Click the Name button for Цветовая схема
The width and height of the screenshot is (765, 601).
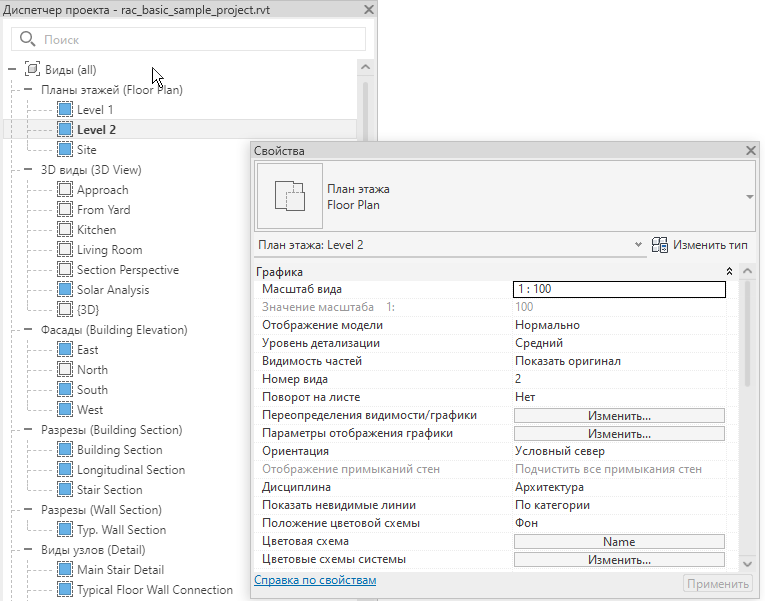[x=619, y=541]
